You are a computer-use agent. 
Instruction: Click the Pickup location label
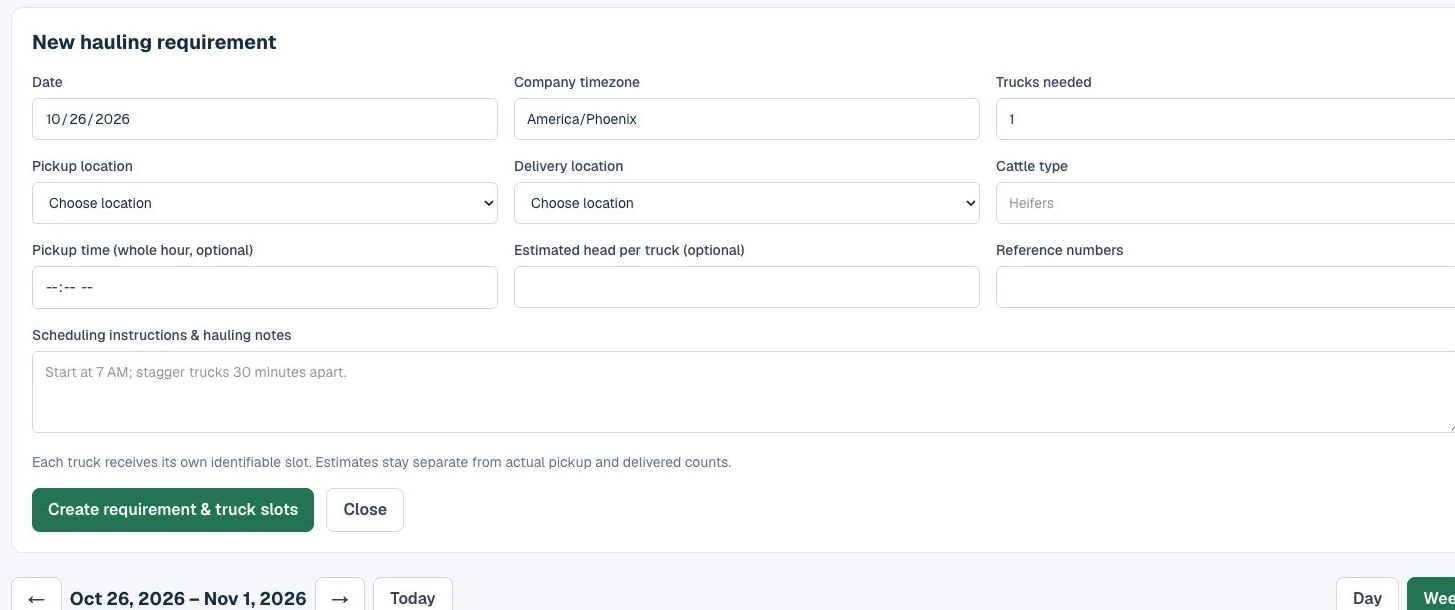click(x=82, y=166)
